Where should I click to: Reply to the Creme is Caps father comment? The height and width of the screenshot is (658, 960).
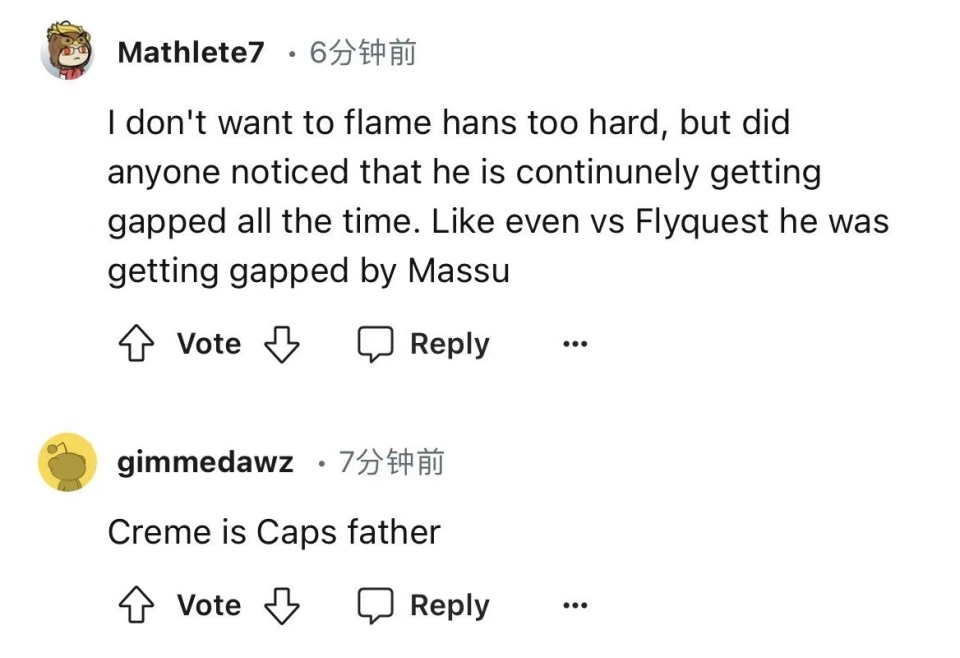pos(449,606)
